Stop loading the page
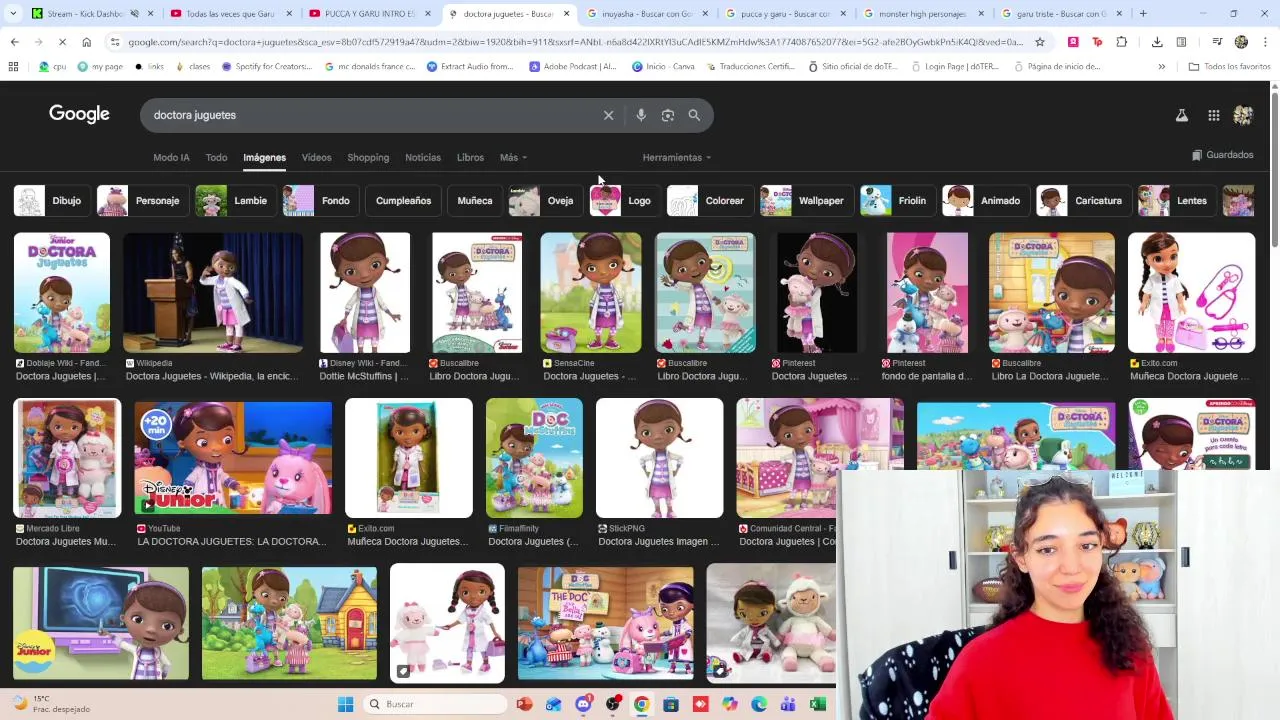 tap(62, 42)
